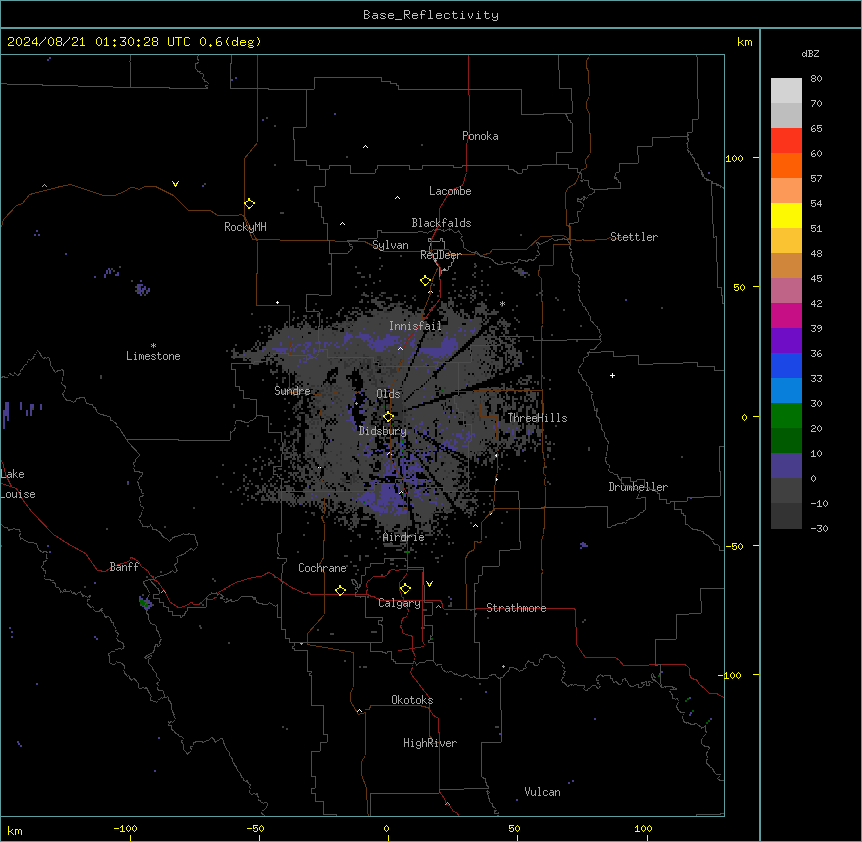Image resolution: width=862 pixels, height=842 pixels.
Task: Select the light gray 80 dBZ swatch
Action: click(x=786, y=90)
